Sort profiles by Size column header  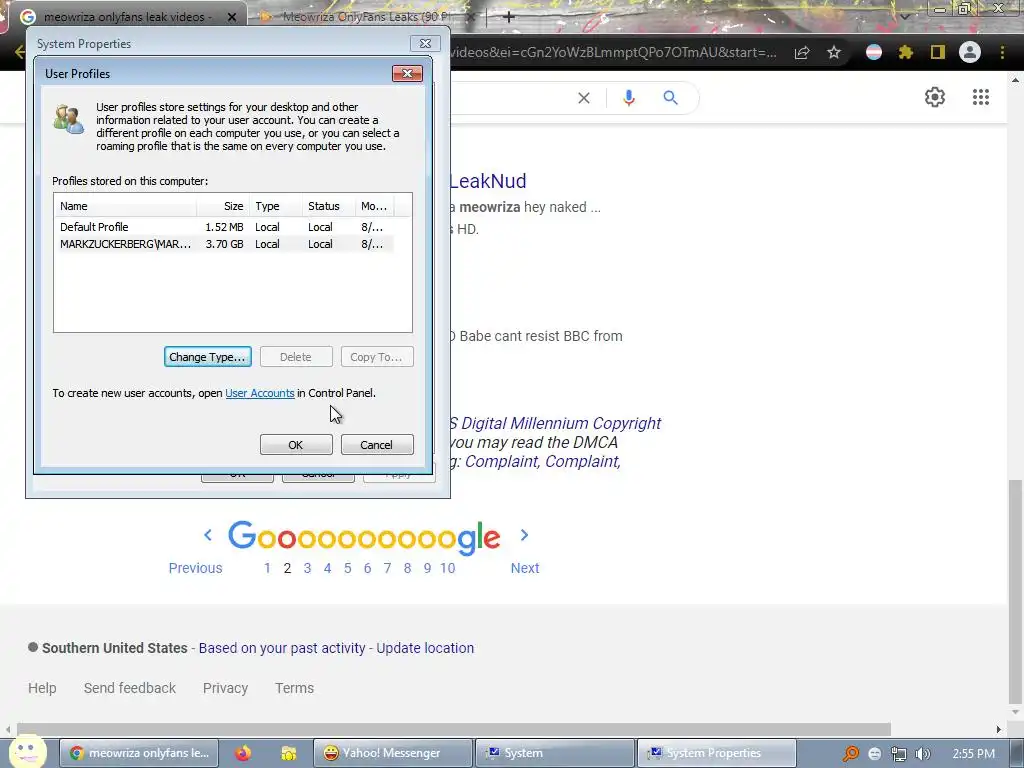(223, 206)
